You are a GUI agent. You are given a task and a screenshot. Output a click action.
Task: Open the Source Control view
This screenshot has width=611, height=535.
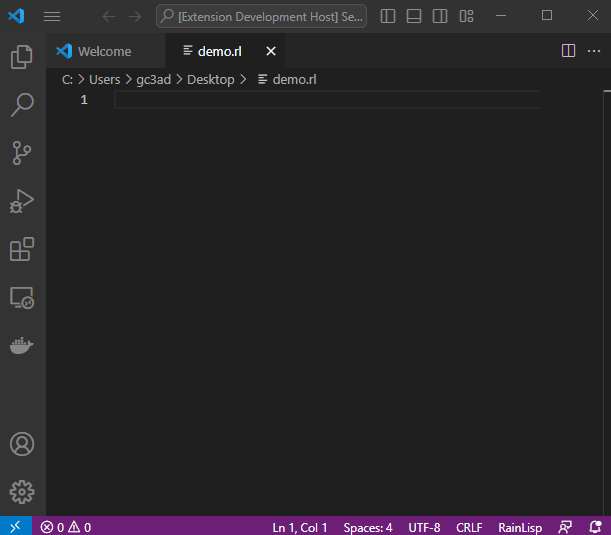click(x=22, y=153)
